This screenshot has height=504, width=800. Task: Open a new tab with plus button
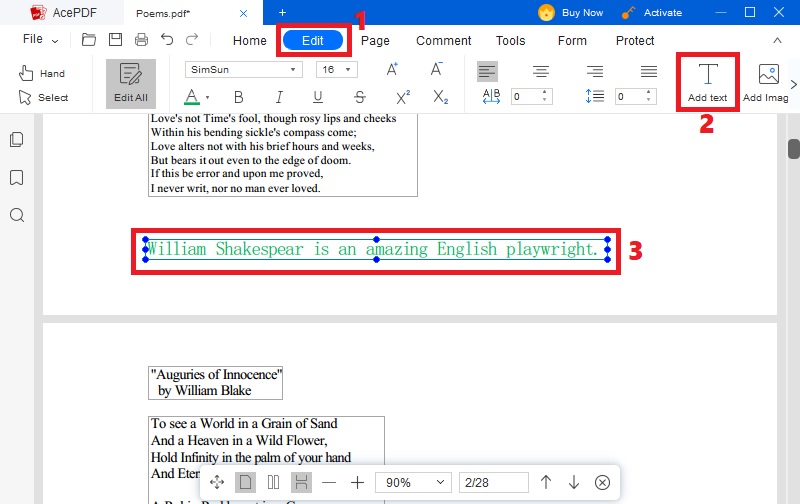(x=282, y=13)
